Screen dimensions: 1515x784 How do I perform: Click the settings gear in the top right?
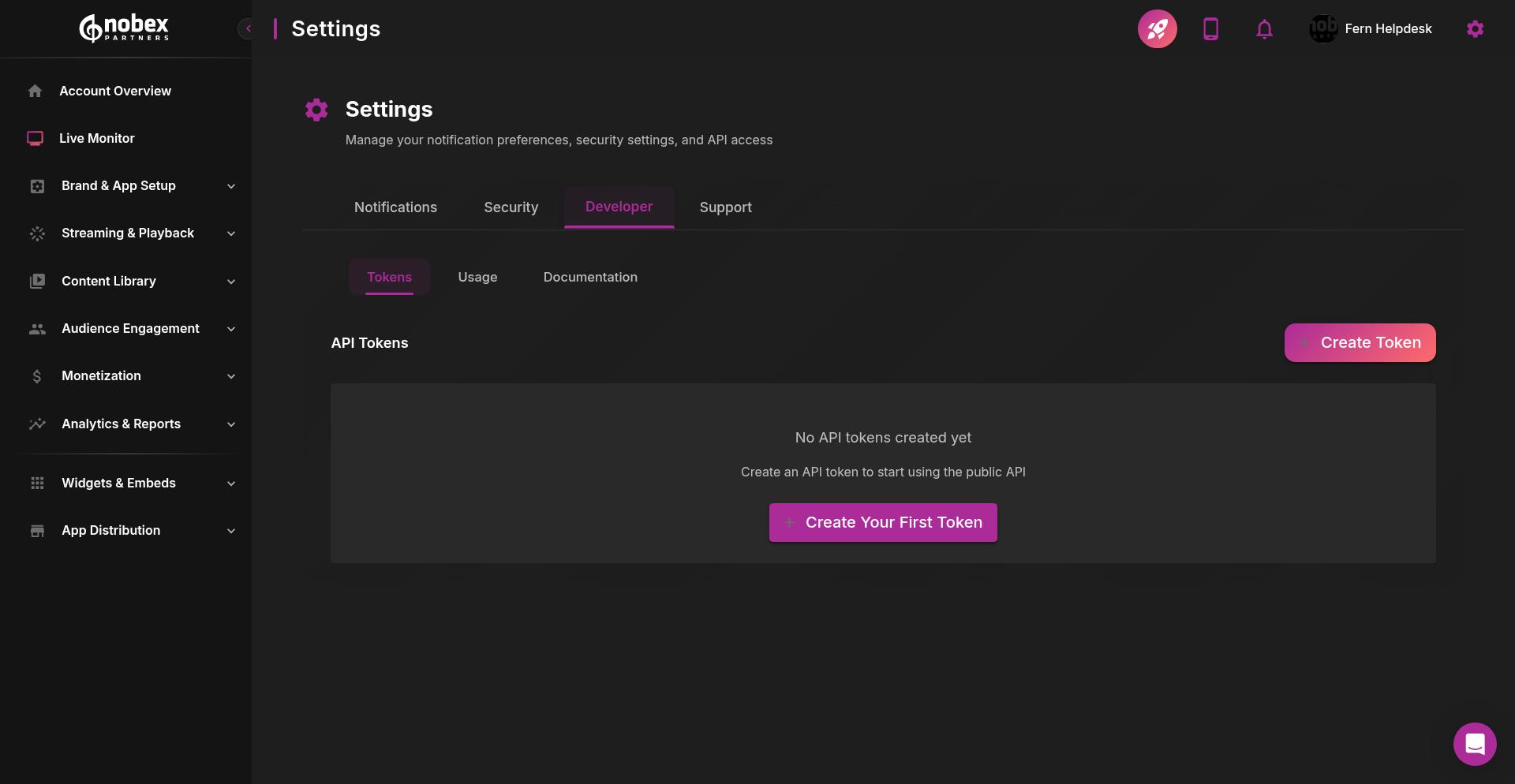tap(1476, 28)
